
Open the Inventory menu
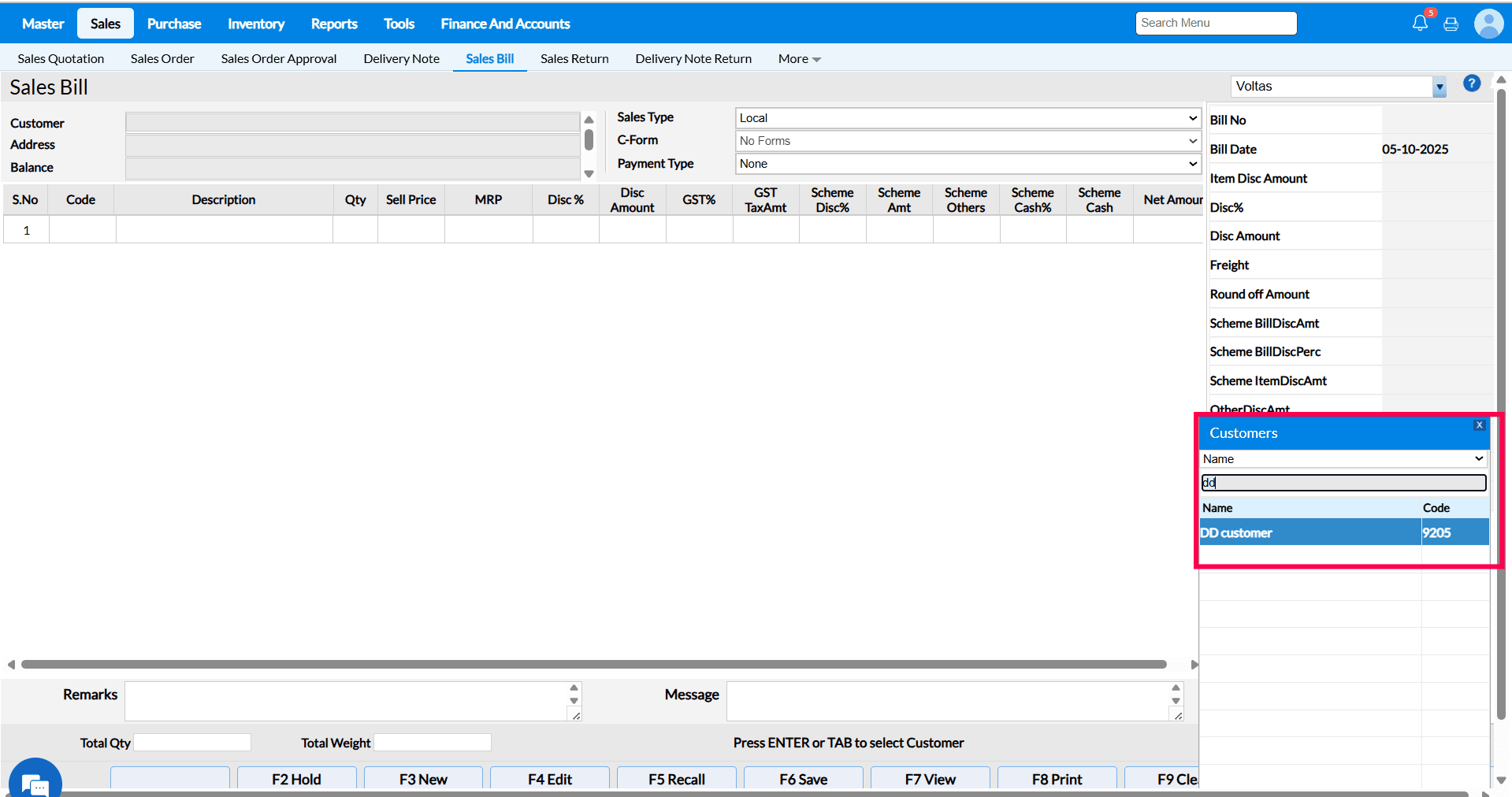click(x=256, y=24)
